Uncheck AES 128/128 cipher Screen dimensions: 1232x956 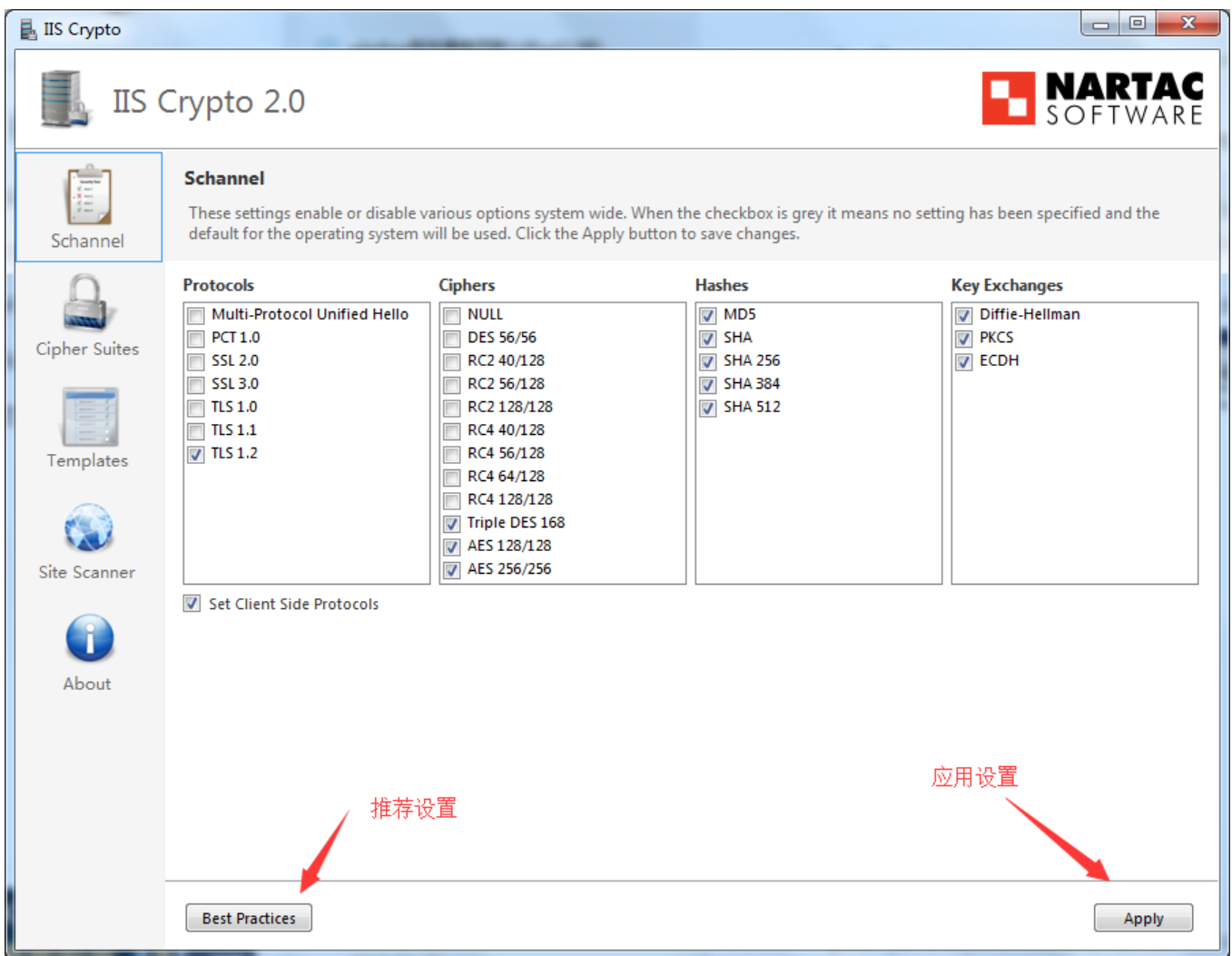pos(451,547)
